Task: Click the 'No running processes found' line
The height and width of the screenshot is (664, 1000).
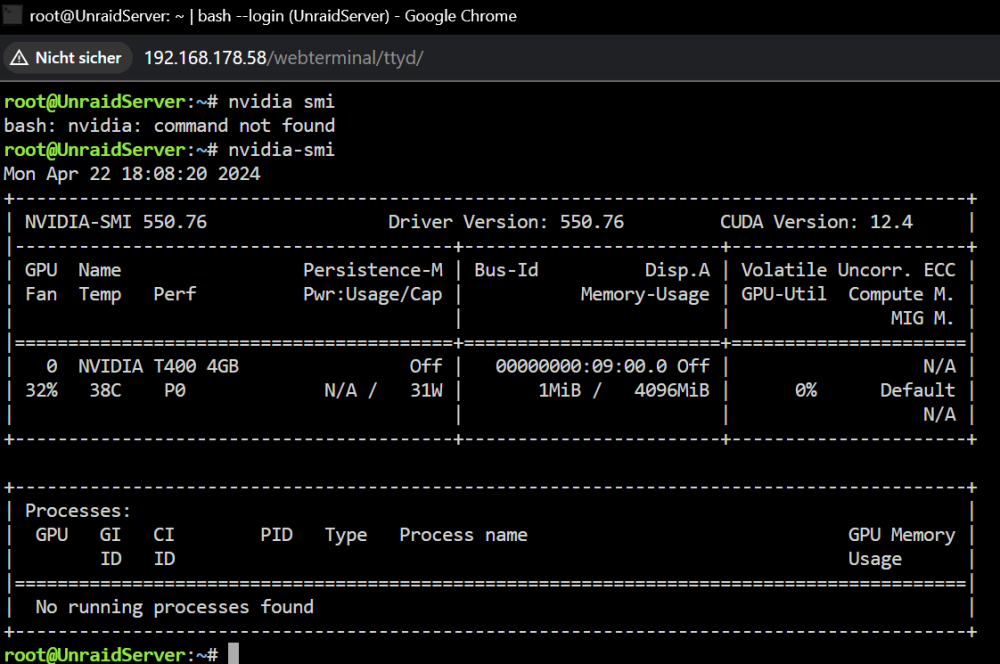Action: 174,607
